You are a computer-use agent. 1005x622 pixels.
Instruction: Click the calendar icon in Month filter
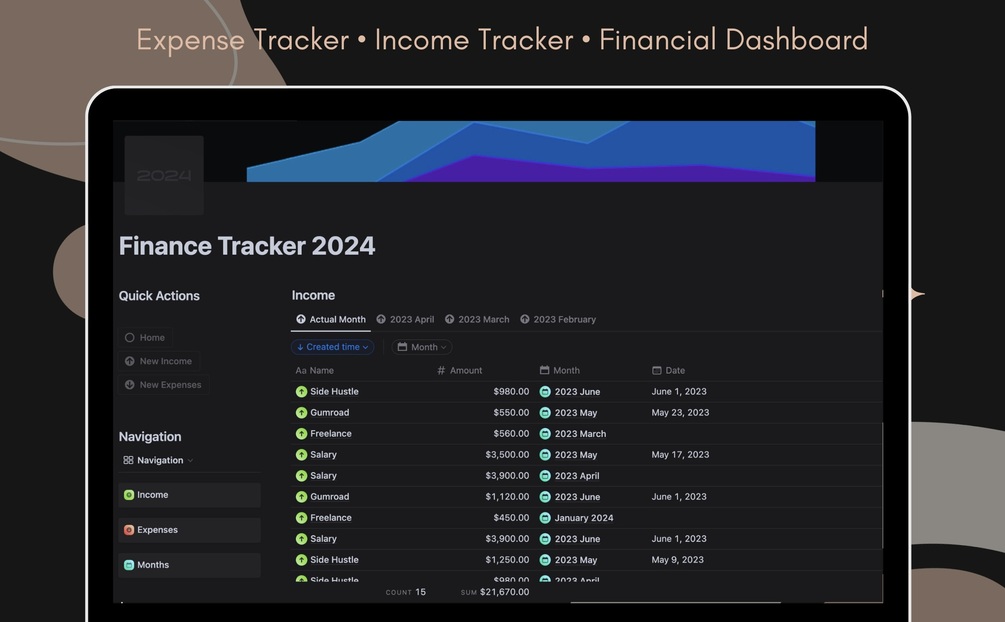pyautogui.click(x=403, y=347)
